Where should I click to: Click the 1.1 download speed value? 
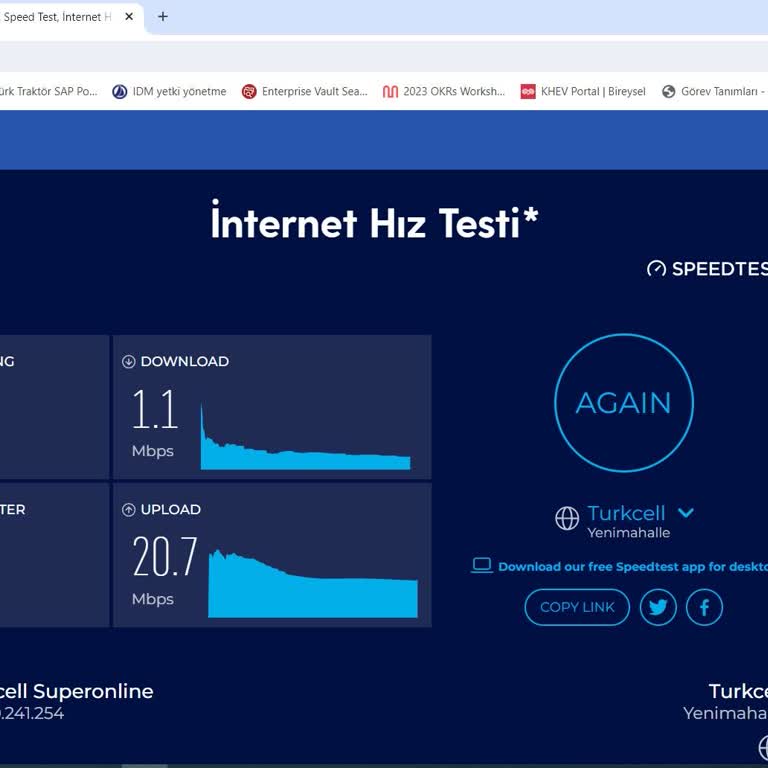[155, 408]
